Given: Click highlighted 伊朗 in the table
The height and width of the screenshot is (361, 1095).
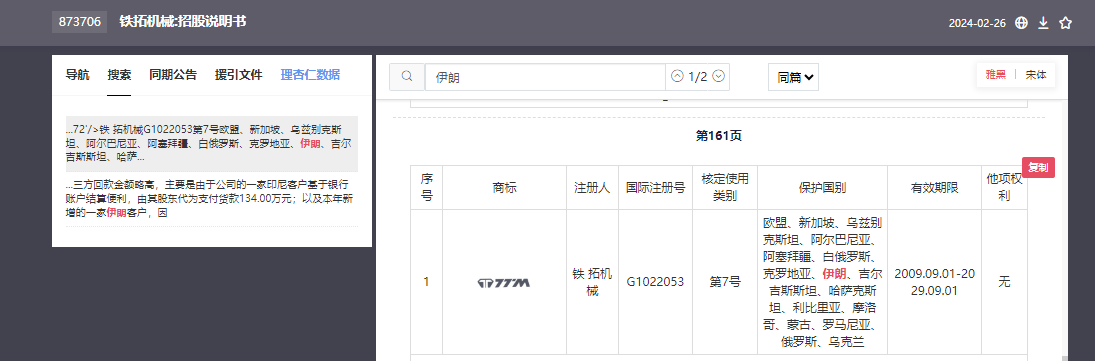Looking at the screenshot, I should coord(834,273).
